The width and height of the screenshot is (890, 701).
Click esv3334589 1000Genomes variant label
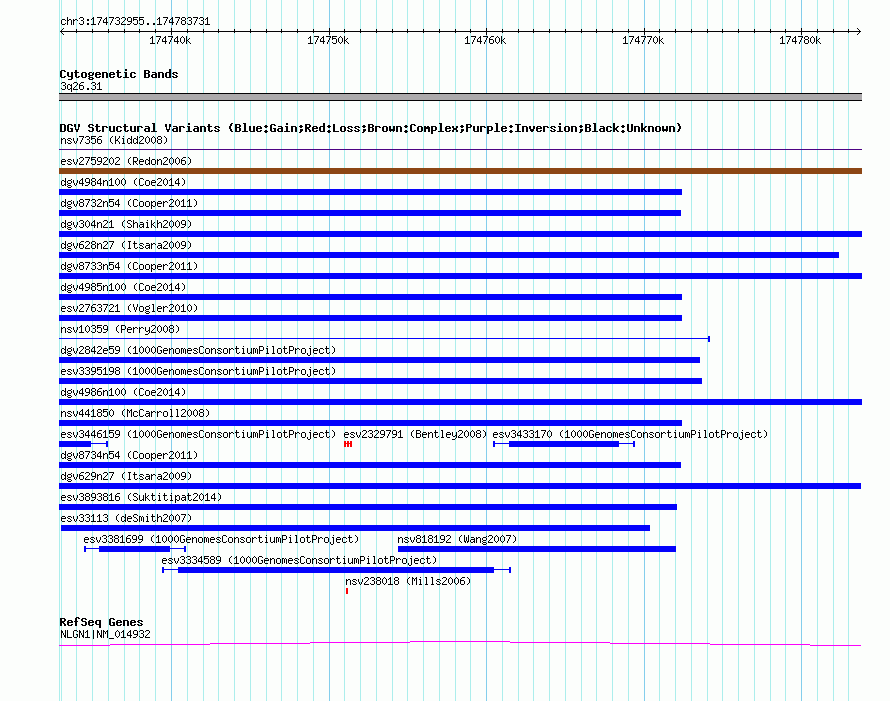[299, 560]
